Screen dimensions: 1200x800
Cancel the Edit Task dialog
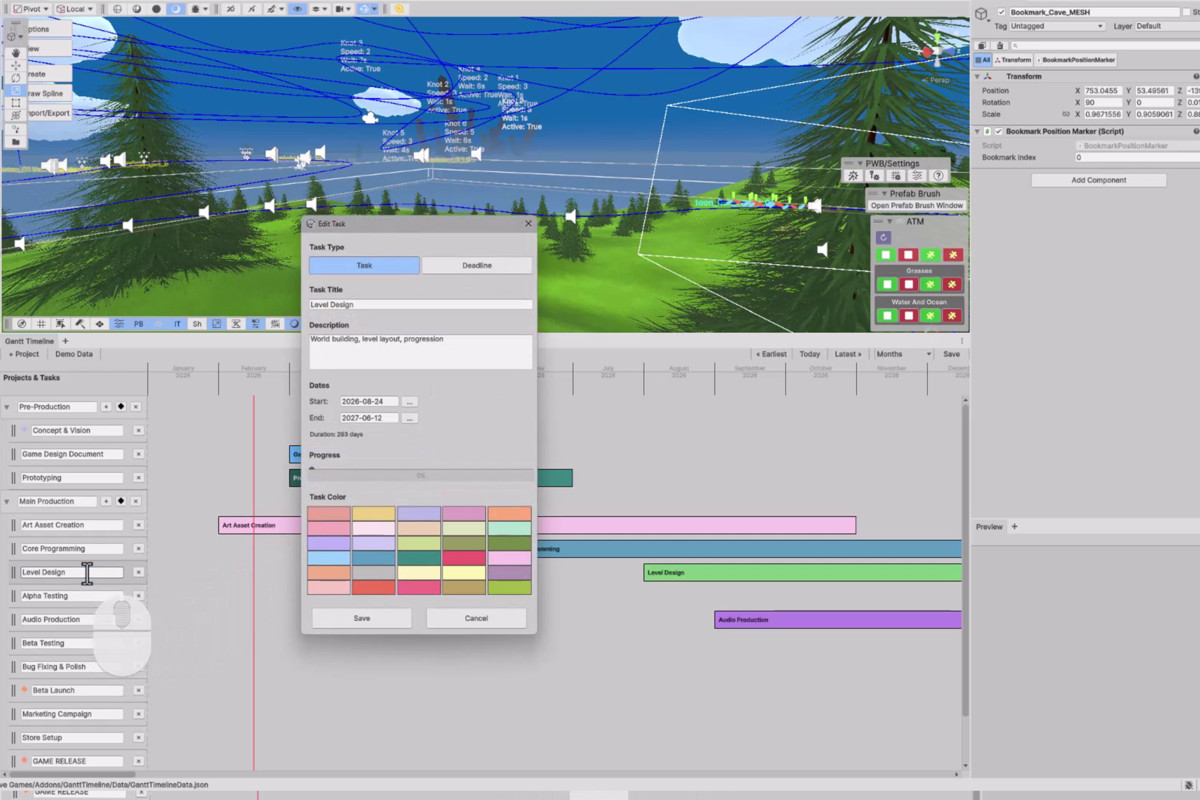tap(476, 618)
